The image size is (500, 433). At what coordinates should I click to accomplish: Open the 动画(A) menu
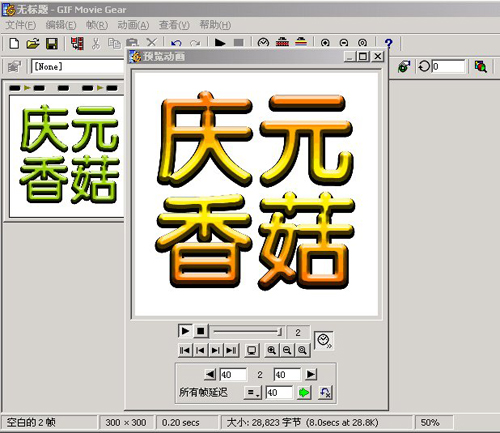[133, 25]
